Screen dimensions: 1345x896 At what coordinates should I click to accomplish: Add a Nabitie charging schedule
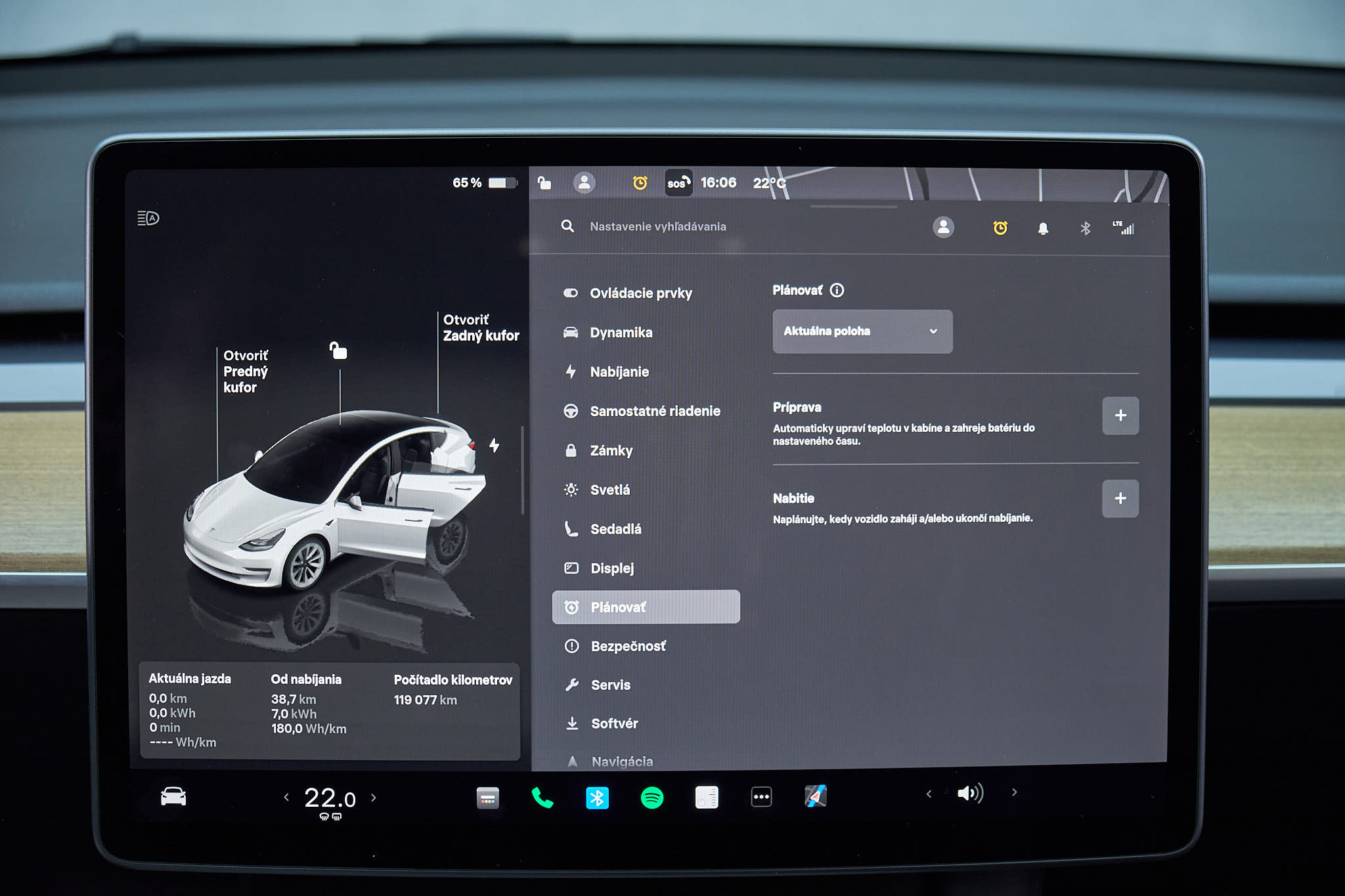tap(1120, 499)
